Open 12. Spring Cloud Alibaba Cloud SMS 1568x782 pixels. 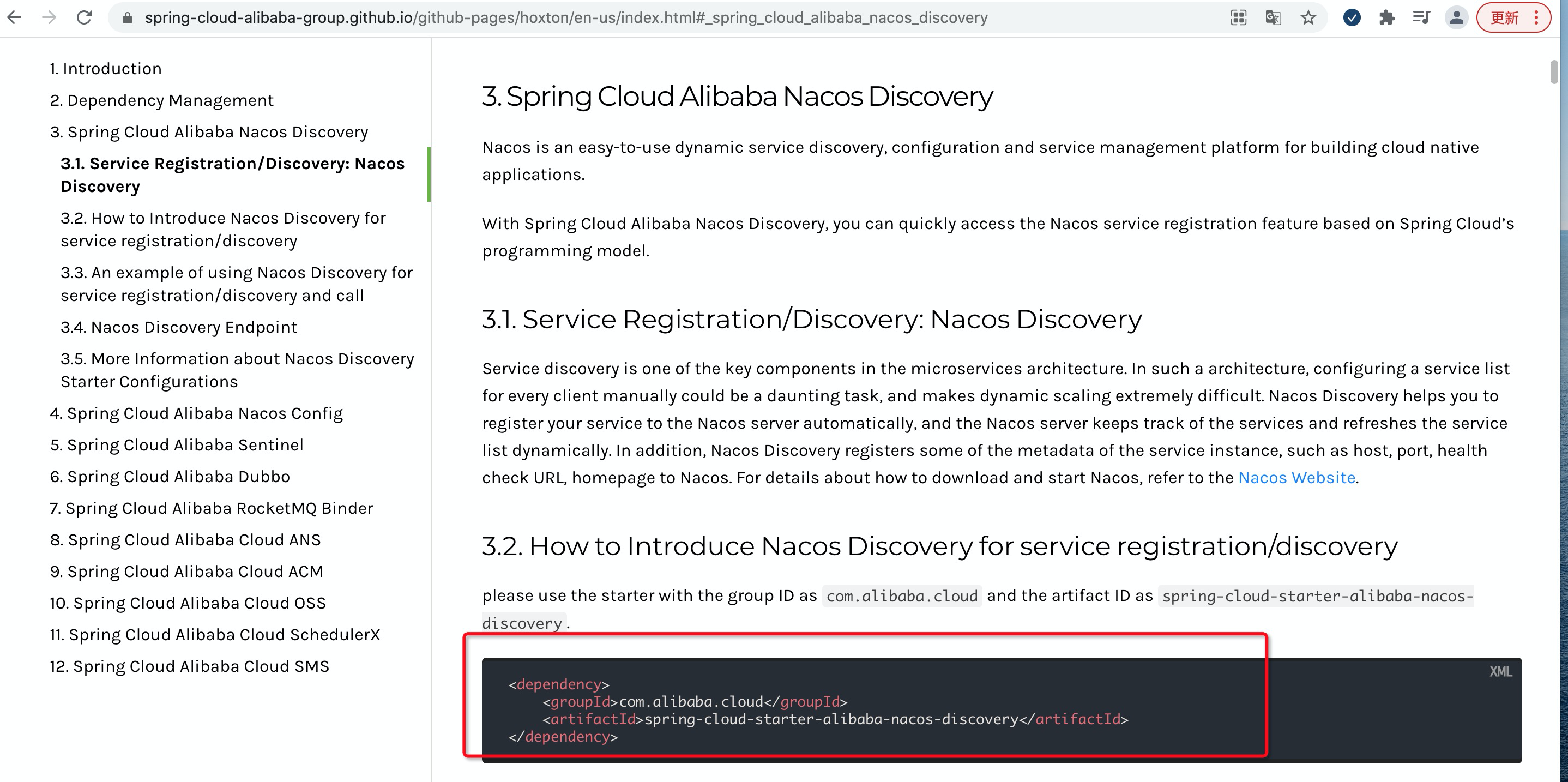point(189,666)
